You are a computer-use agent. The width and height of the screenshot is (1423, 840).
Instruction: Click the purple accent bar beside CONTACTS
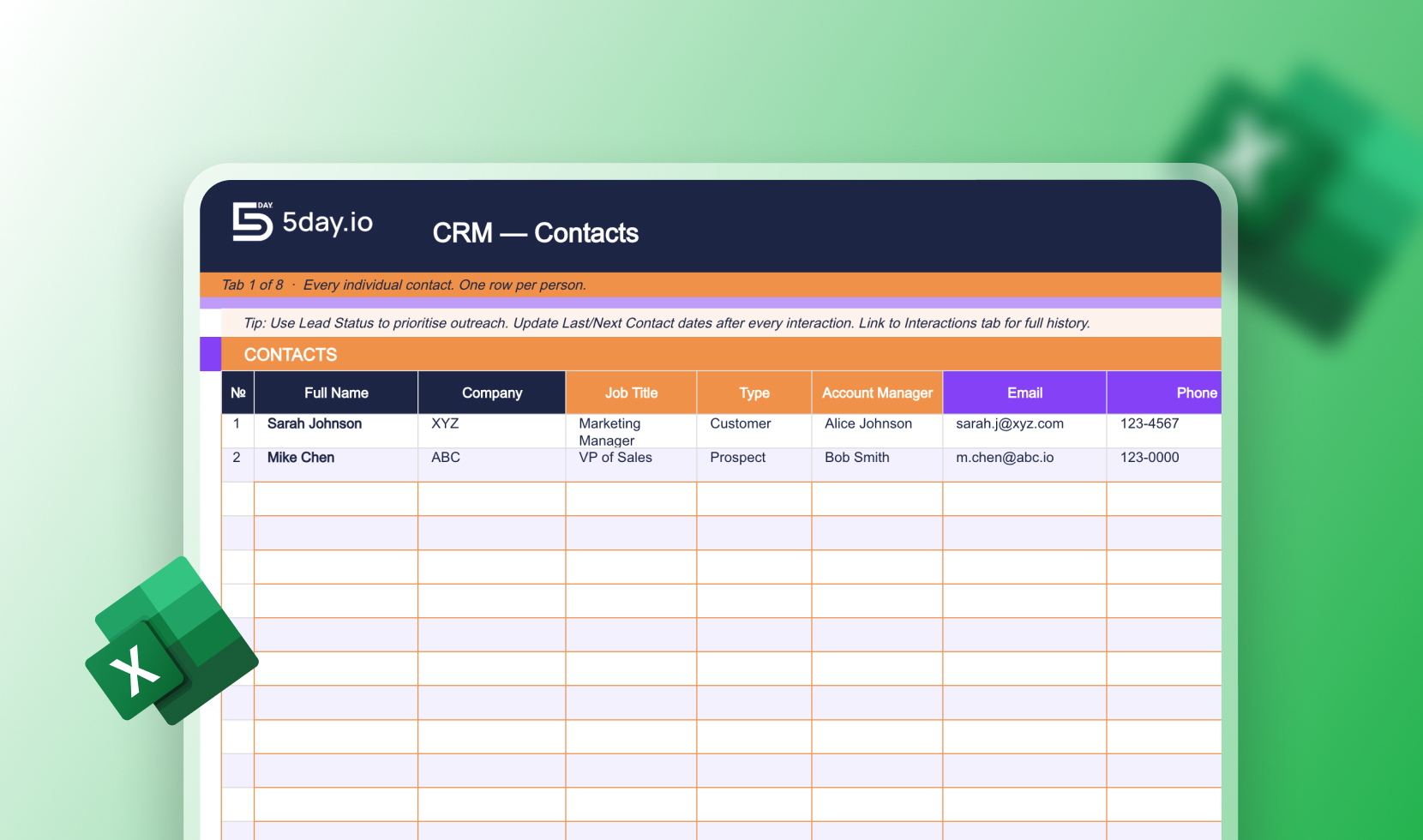click(211, 353)
